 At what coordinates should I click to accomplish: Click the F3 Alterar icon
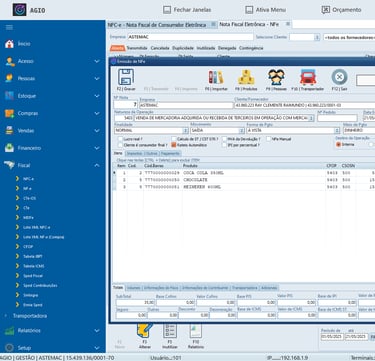(x=145, y=331)
